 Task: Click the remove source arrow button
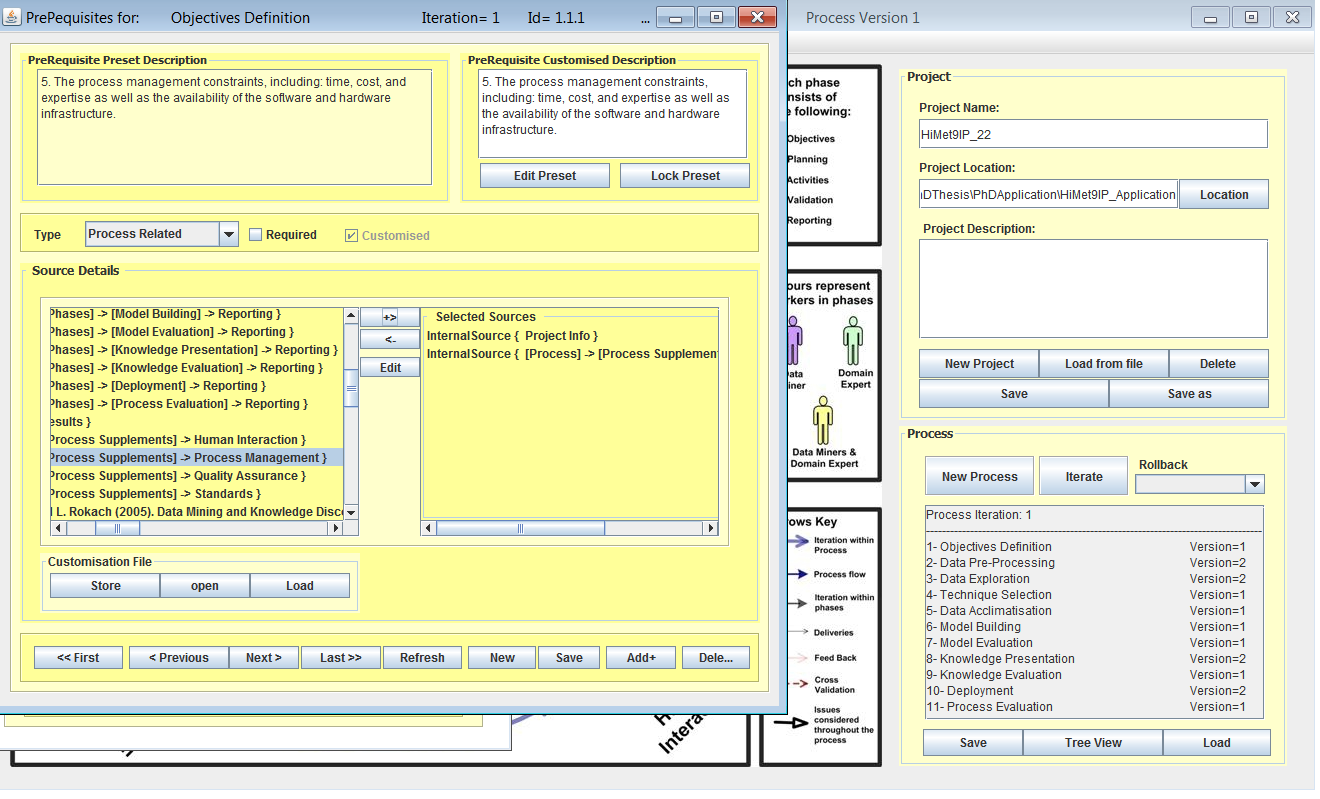pos(390,340)
